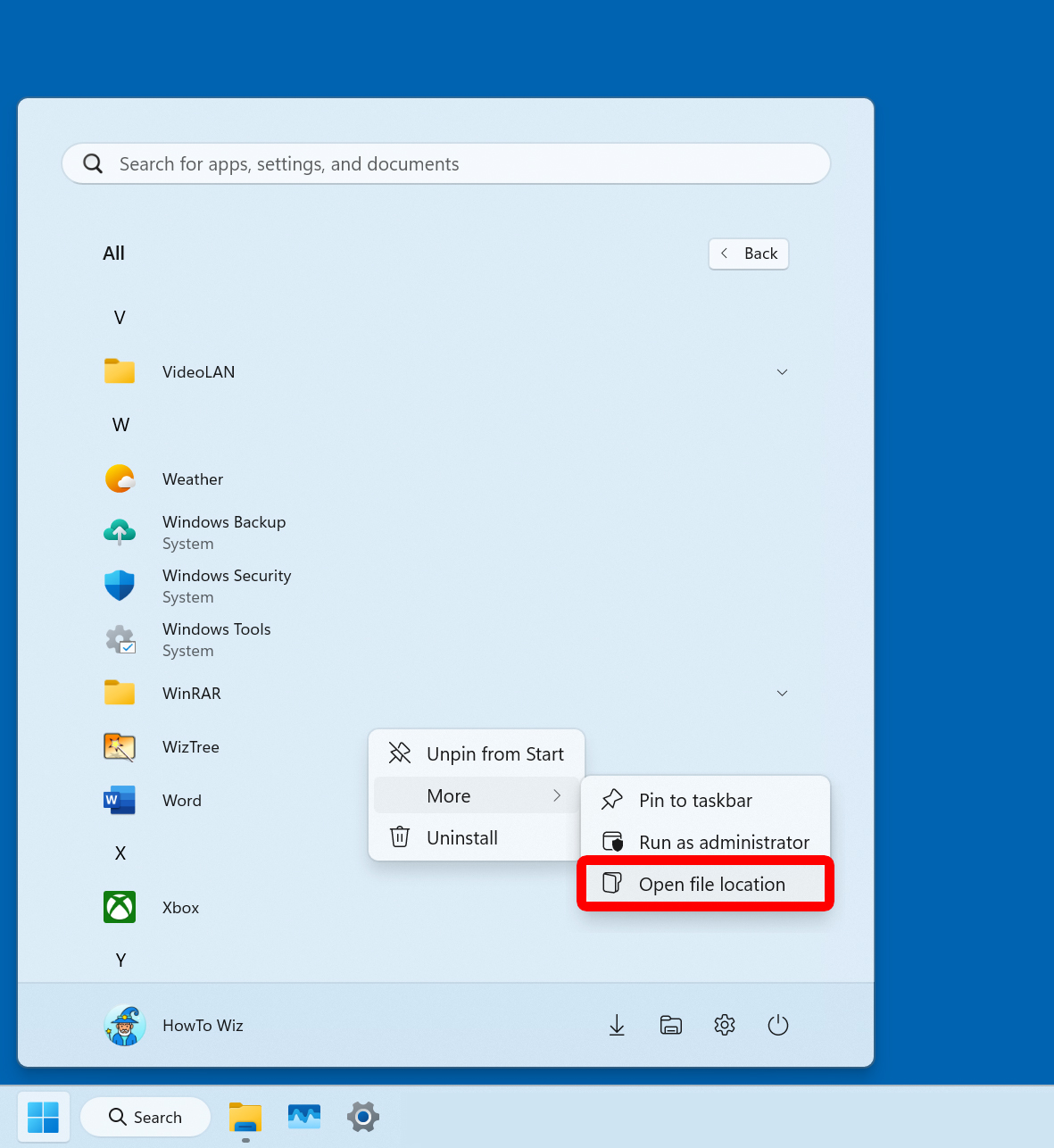
Task: Open the WizTree disk analyzer icon
Action: pos(120,747)
